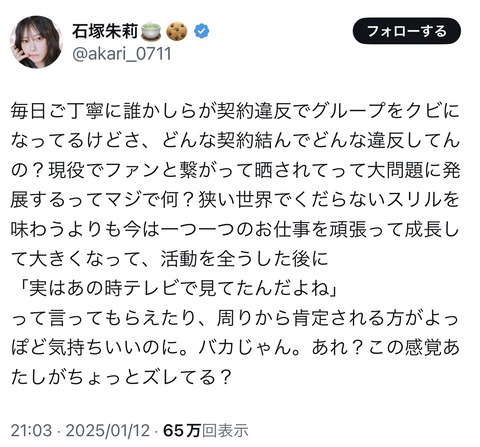Open the @akari_0711 handle link
The width and height of the screenshot is (480, 447).
click(121, 54)
